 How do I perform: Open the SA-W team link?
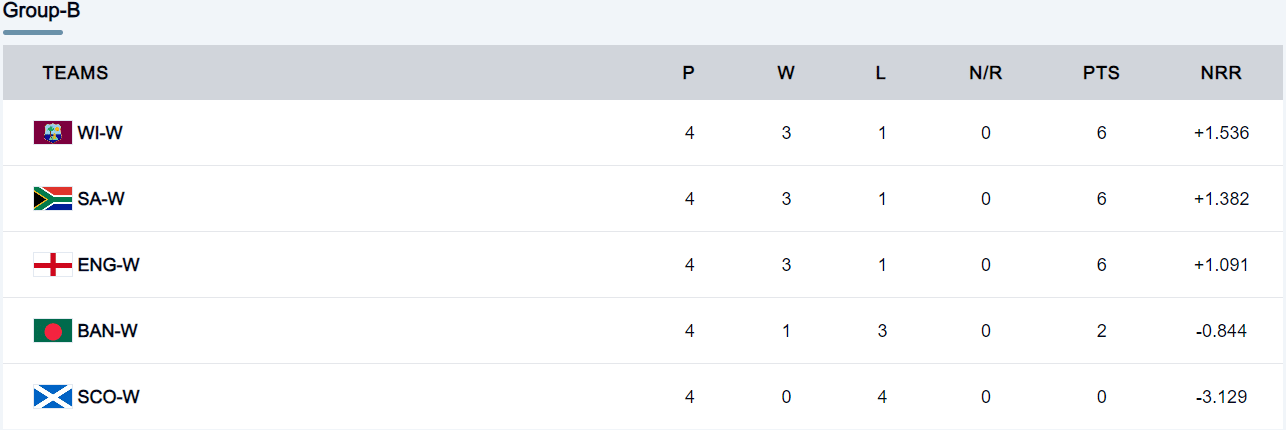point(101,199)
